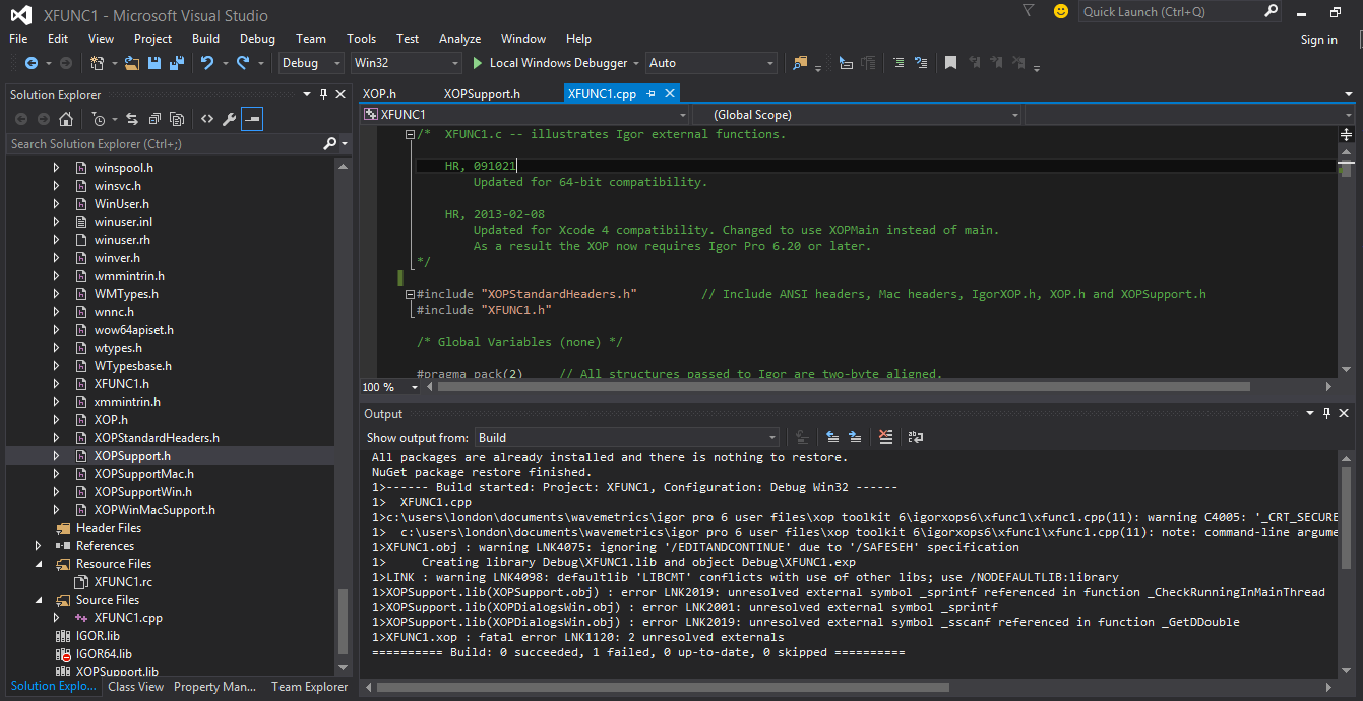1363x701 pixels.
Task: Go to next message in Output panel
Action: pyautogui.click(x=855, y=437)
